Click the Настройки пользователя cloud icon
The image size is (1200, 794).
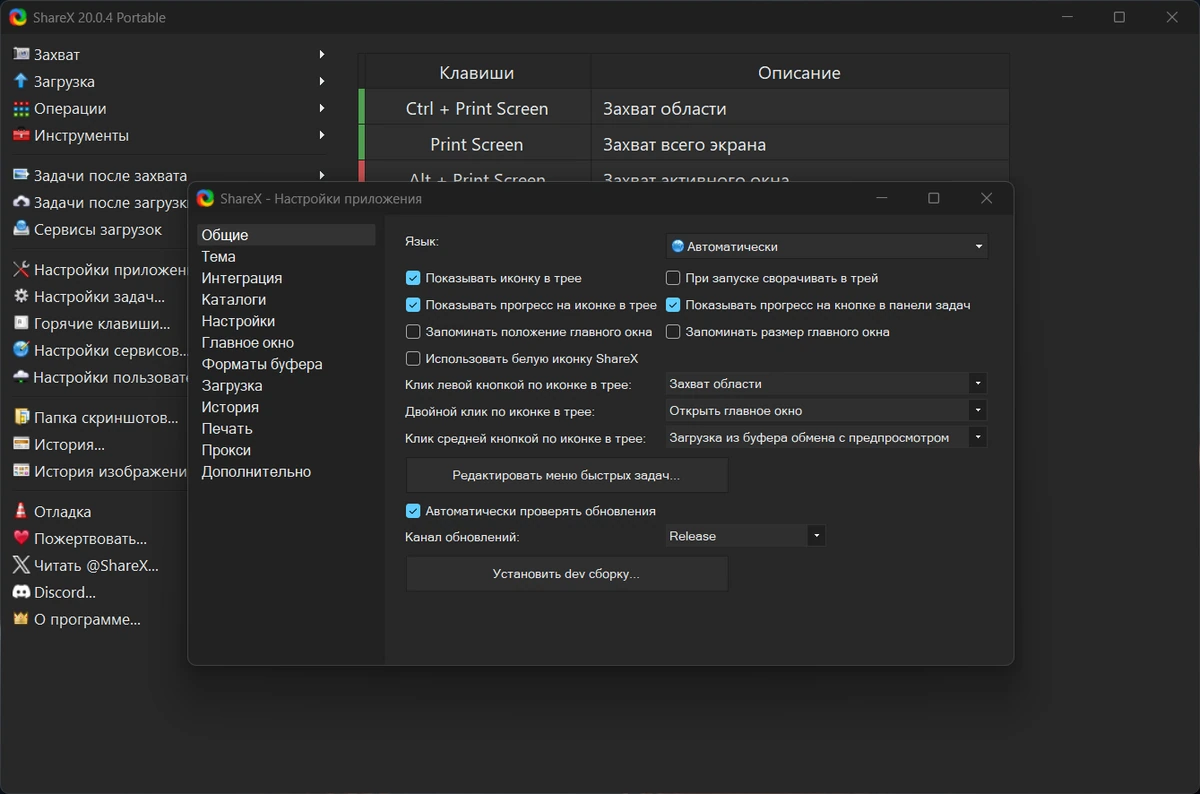point(21,377)
